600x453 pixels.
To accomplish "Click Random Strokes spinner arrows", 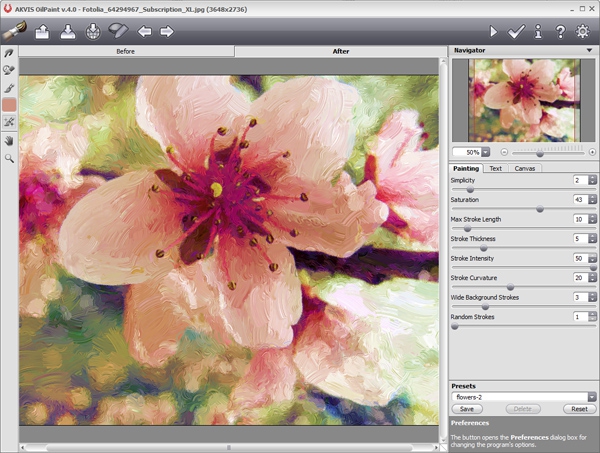I will point(592,317).
